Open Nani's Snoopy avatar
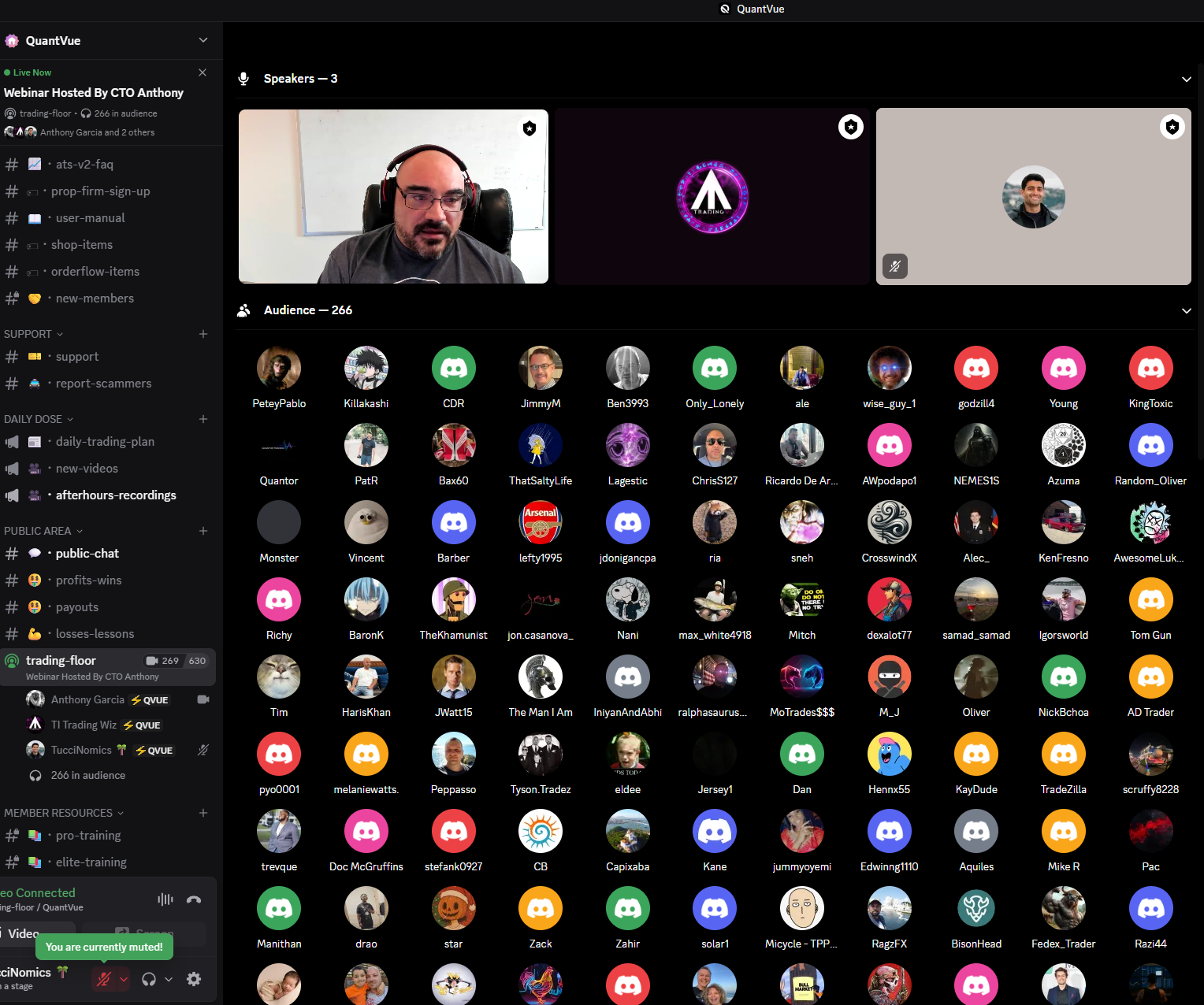1204x1005 pixels. pyautogui.click(x=628, y=599)
